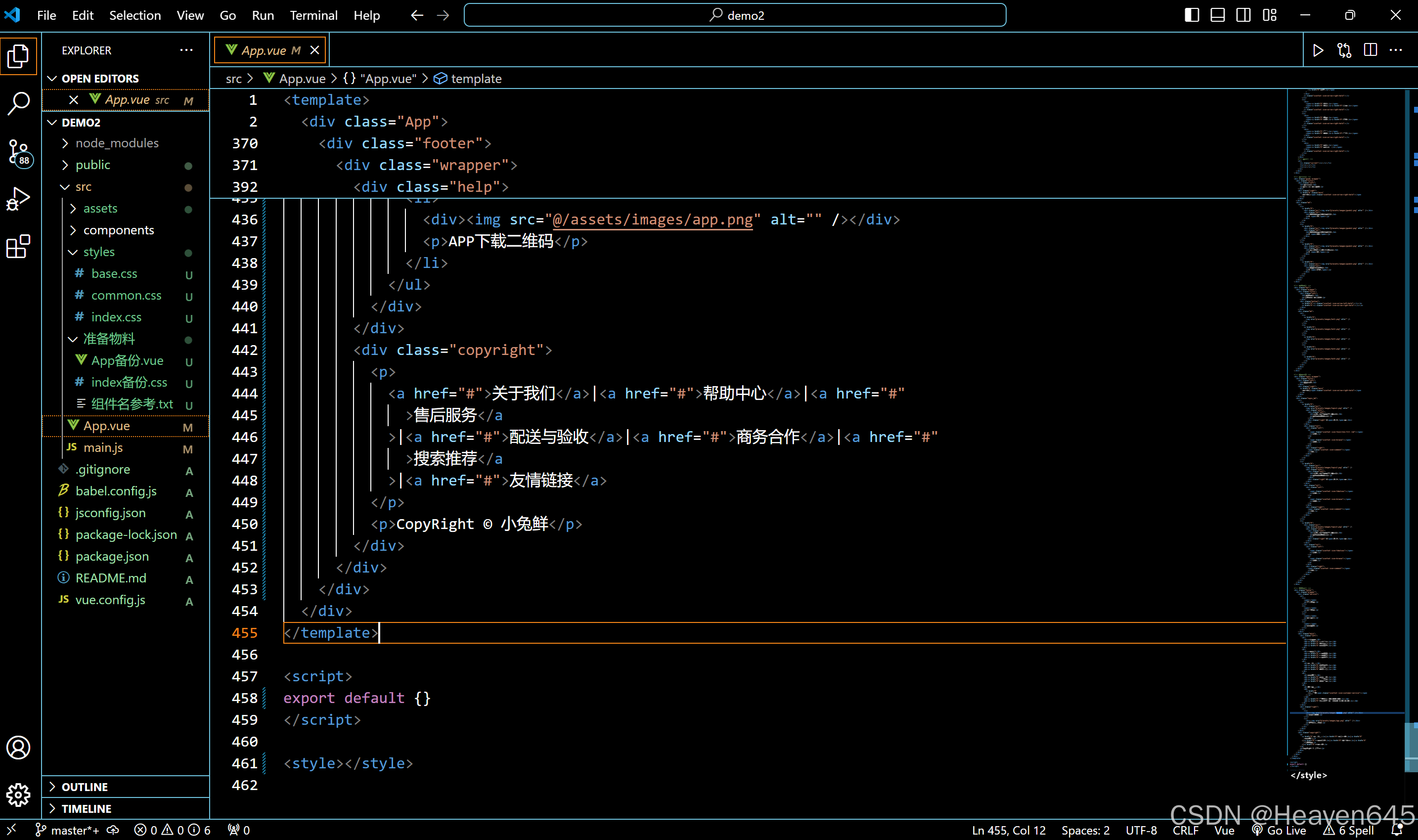
Task: Change CRLF end of line sequence
Action: [1185, 830]
